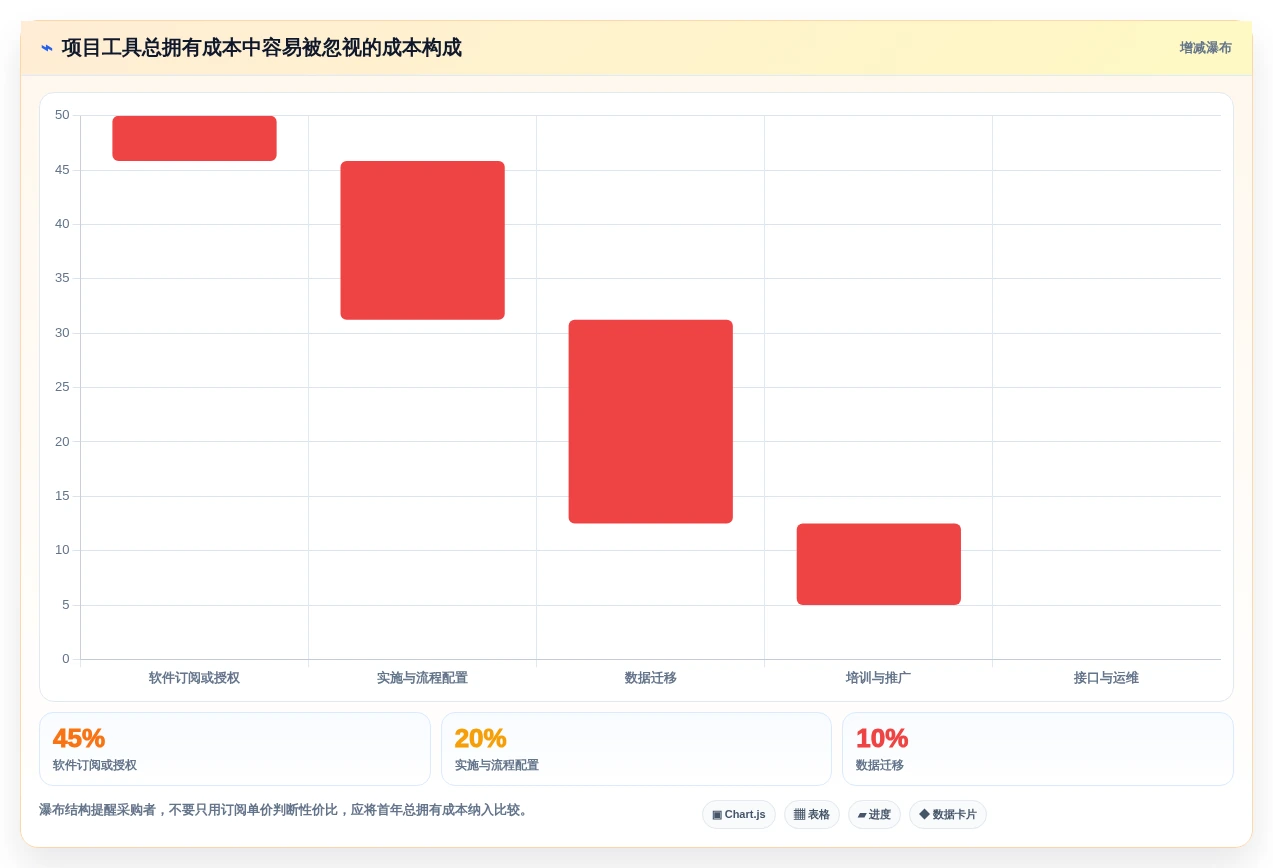Click the 培训与推广 red bar
Viewport: 1273px width, 868px height.
[878, 564]
